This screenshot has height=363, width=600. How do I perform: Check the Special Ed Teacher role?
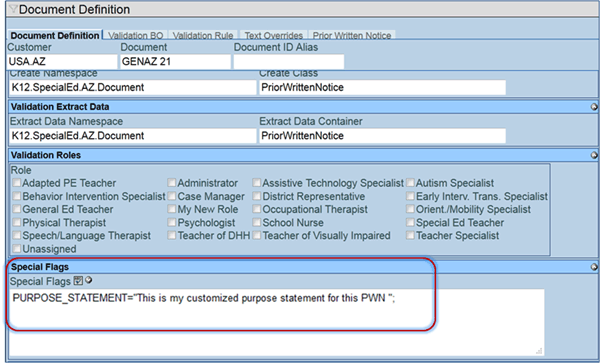point(410,222)
